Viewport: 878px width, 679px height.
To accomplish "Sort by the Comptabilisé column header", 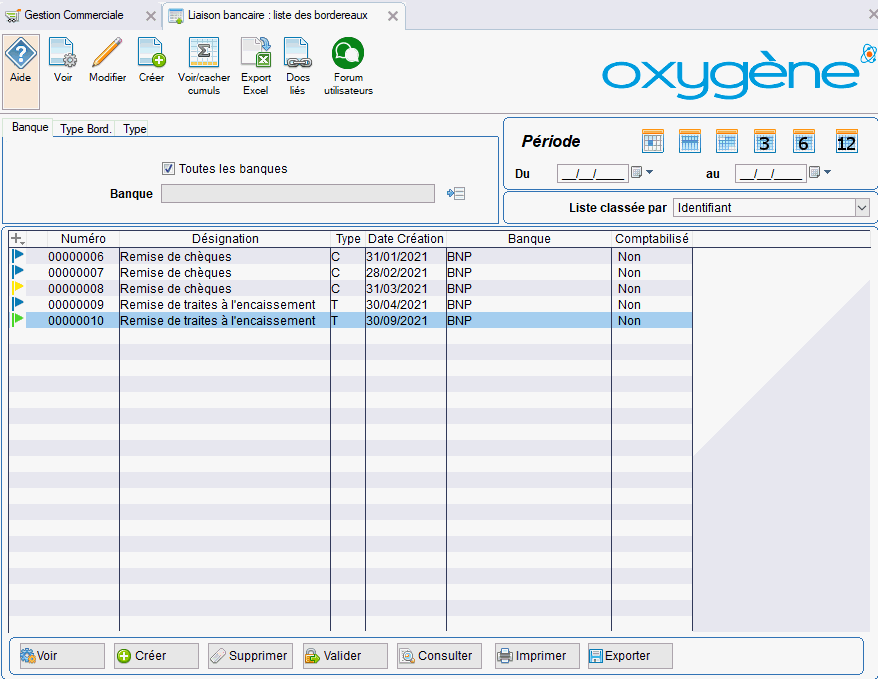I will click(x=652, y=239).
